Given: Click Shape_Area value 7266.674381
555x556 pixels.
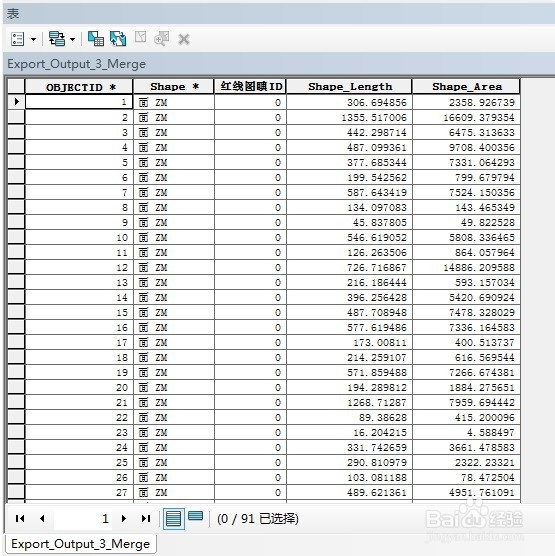Looking at the screenshot, I should click(x=482, y=372).
